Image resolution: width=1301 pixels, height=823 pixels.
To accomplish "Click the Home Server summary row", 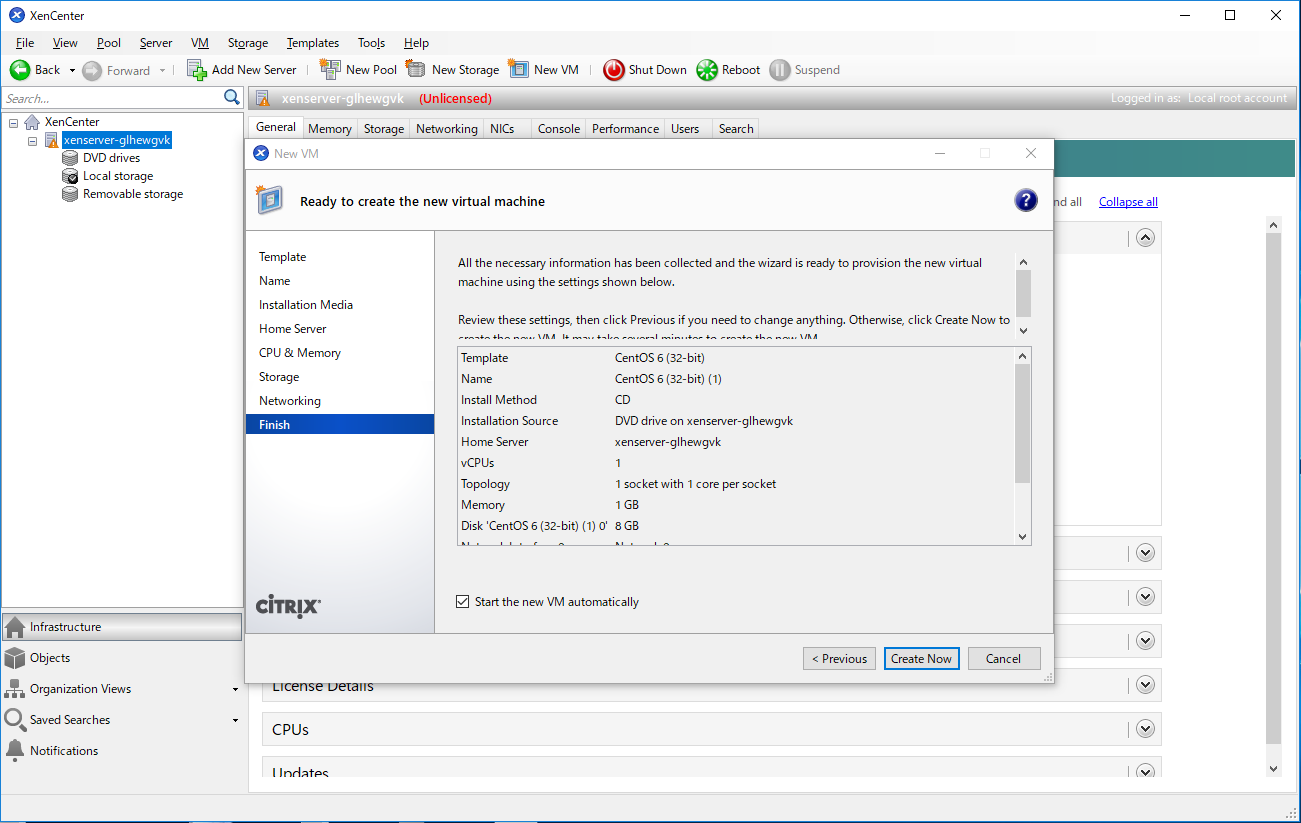I will point(735,442).
